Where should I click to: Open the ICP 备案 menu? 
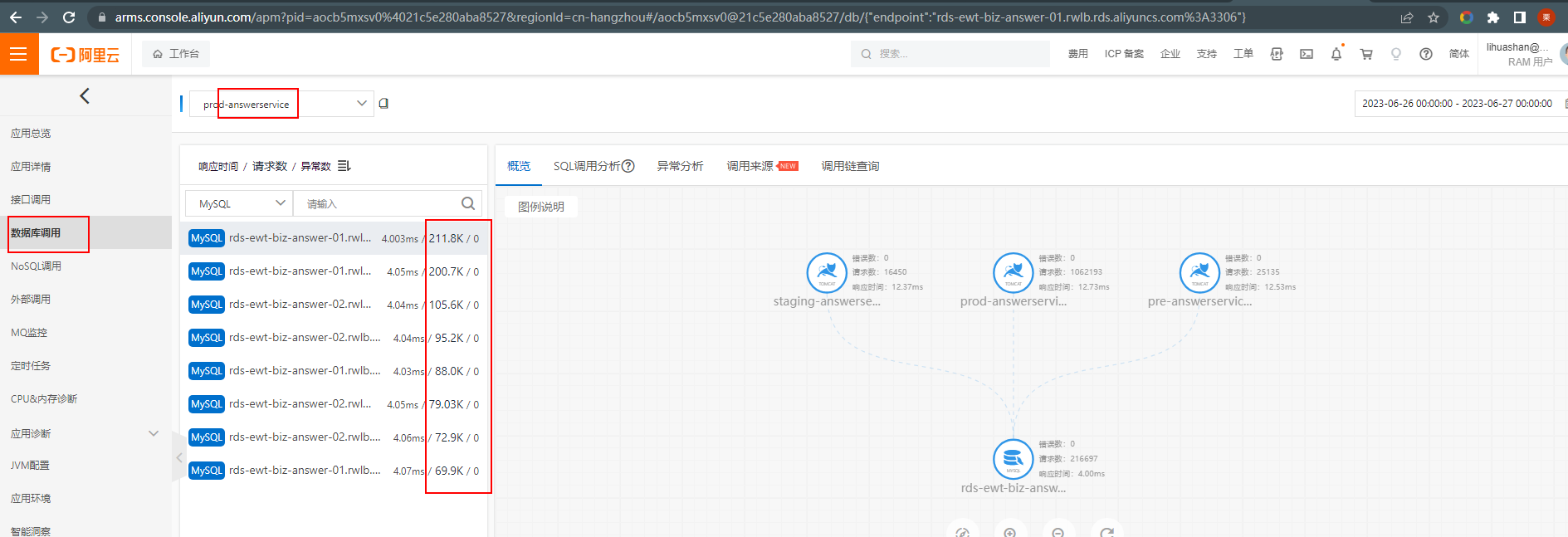1124,54
